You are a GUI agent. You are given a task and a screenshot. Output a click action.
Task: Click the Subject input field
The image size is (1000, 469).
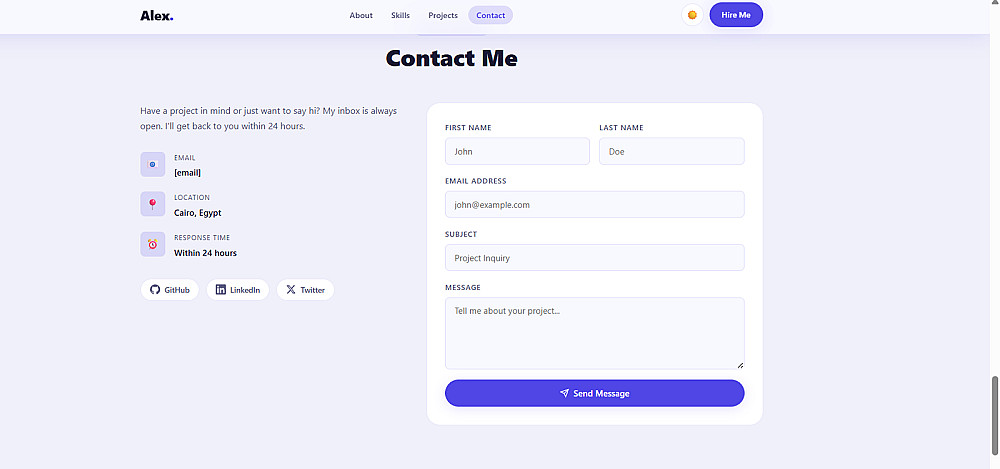[x=594, y=257]
